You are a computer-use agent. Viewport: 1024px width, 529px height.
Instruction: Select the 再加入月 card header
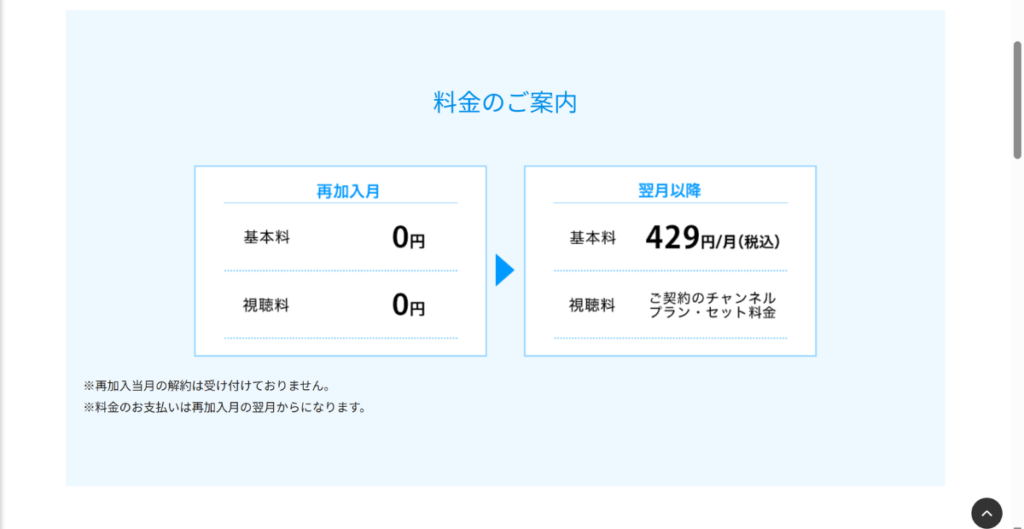click(x=348, y=191)
